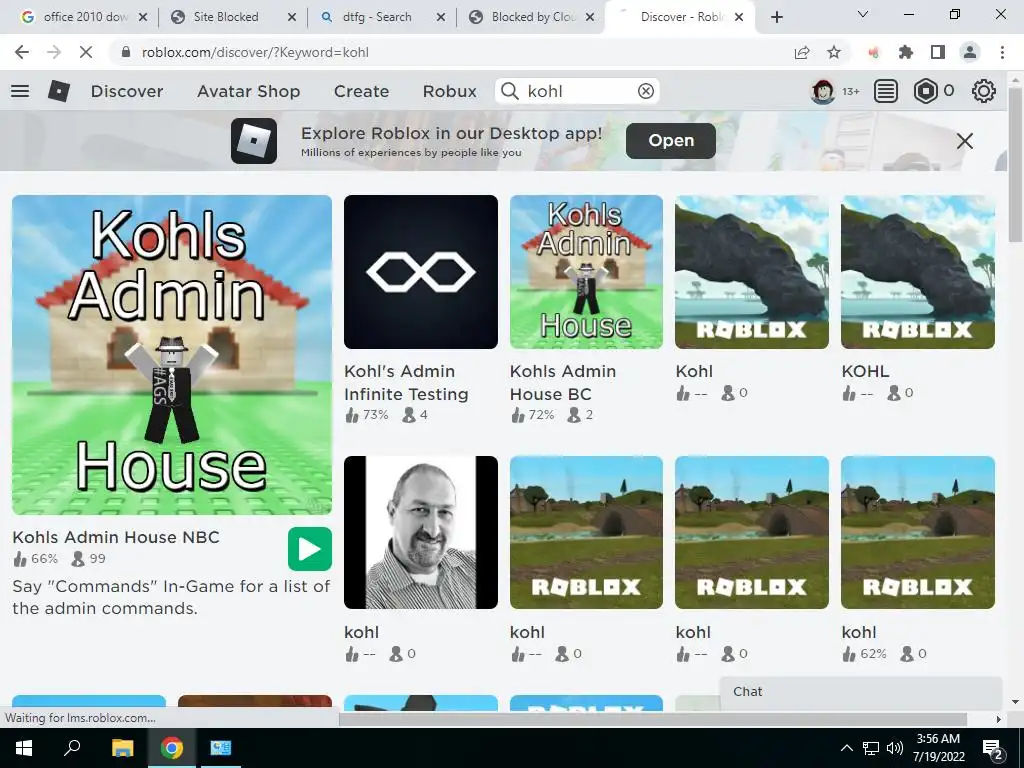
Task: Show hidden system tray icons
Action: coord(846,748)
